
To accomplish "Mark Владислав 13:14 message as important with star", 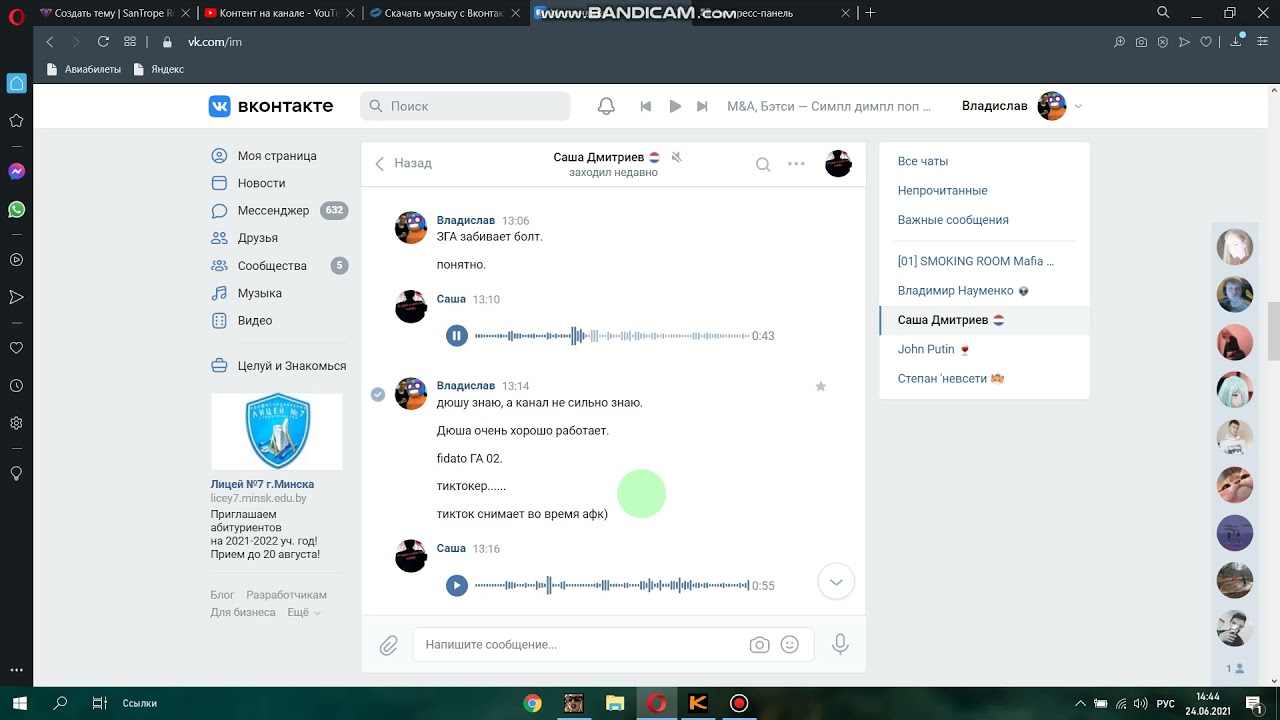I will 821,386.
